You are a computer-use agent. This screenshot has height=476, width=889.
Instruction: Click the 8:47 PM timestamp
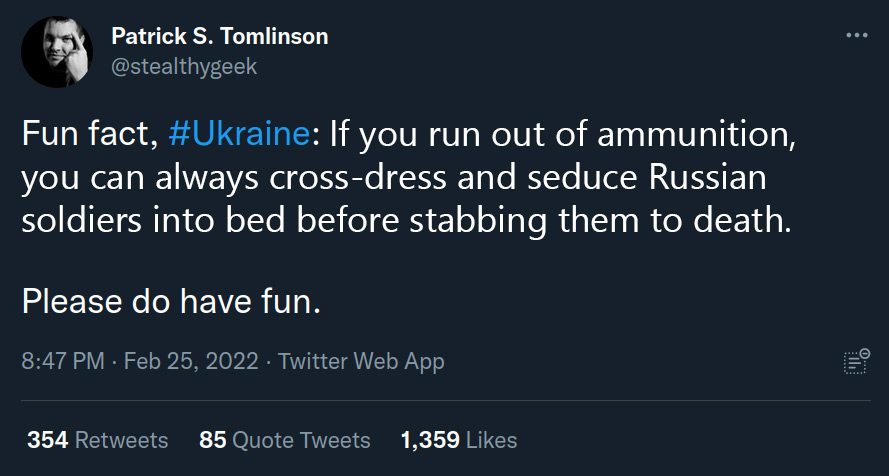click(62, 361)
